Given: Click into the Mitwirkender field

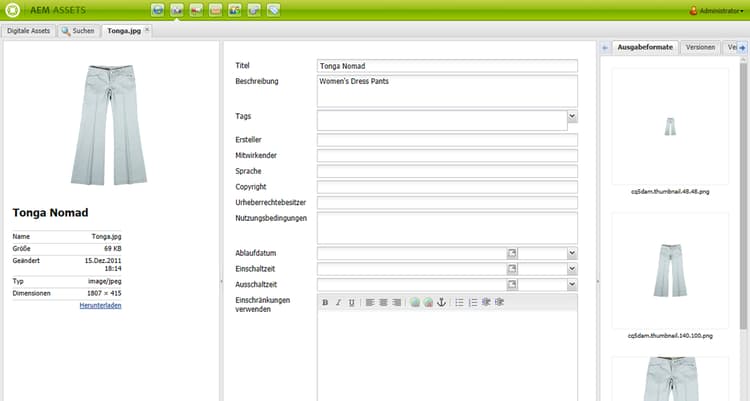Looking at the screenshot, I should [x=447, y=156].
